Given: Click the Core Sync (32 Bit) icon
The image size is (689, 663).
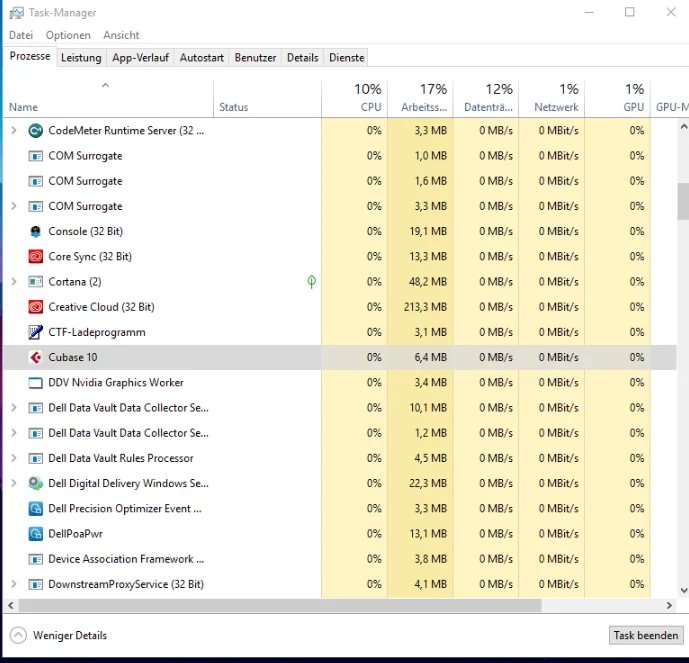Looking at the screenshot, I should click(36, 257).
